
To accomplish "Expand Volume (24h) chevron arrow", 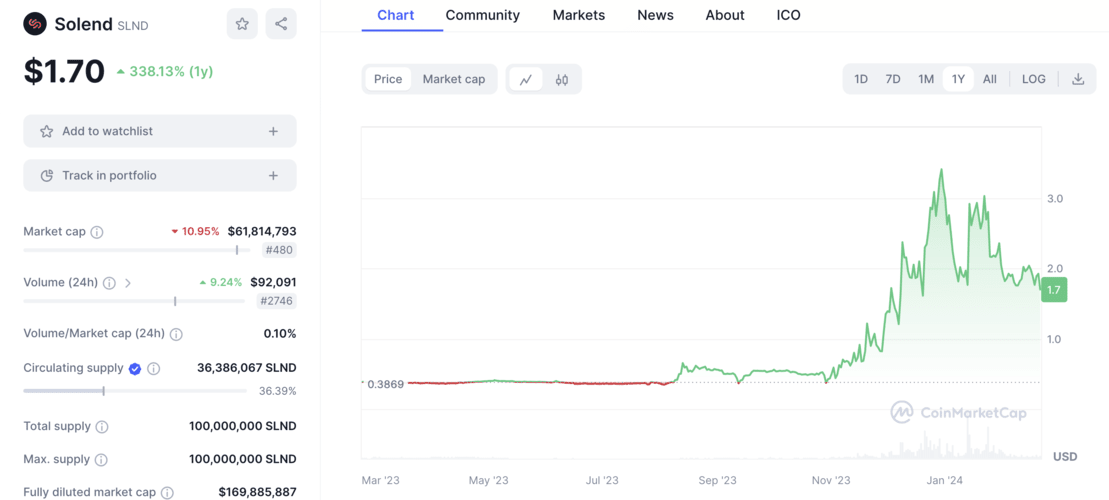I will point(128,283).
